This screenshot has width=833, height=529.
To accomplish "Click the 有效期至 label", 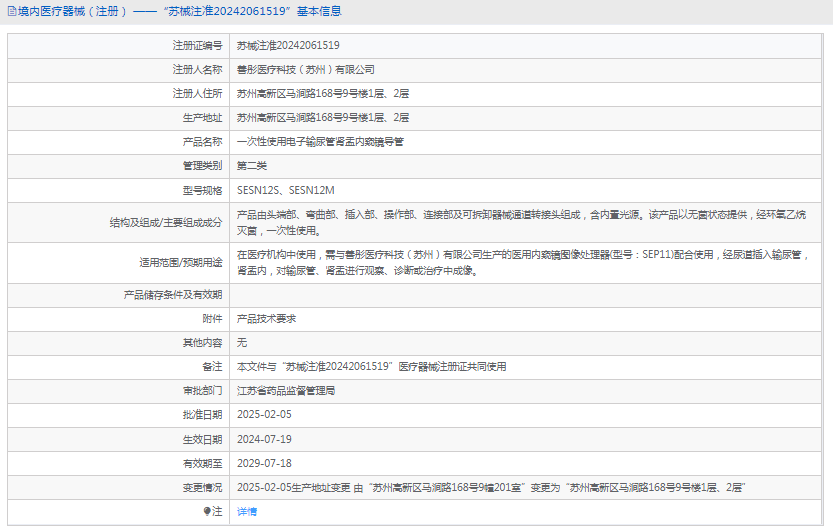I will point(202,463).
